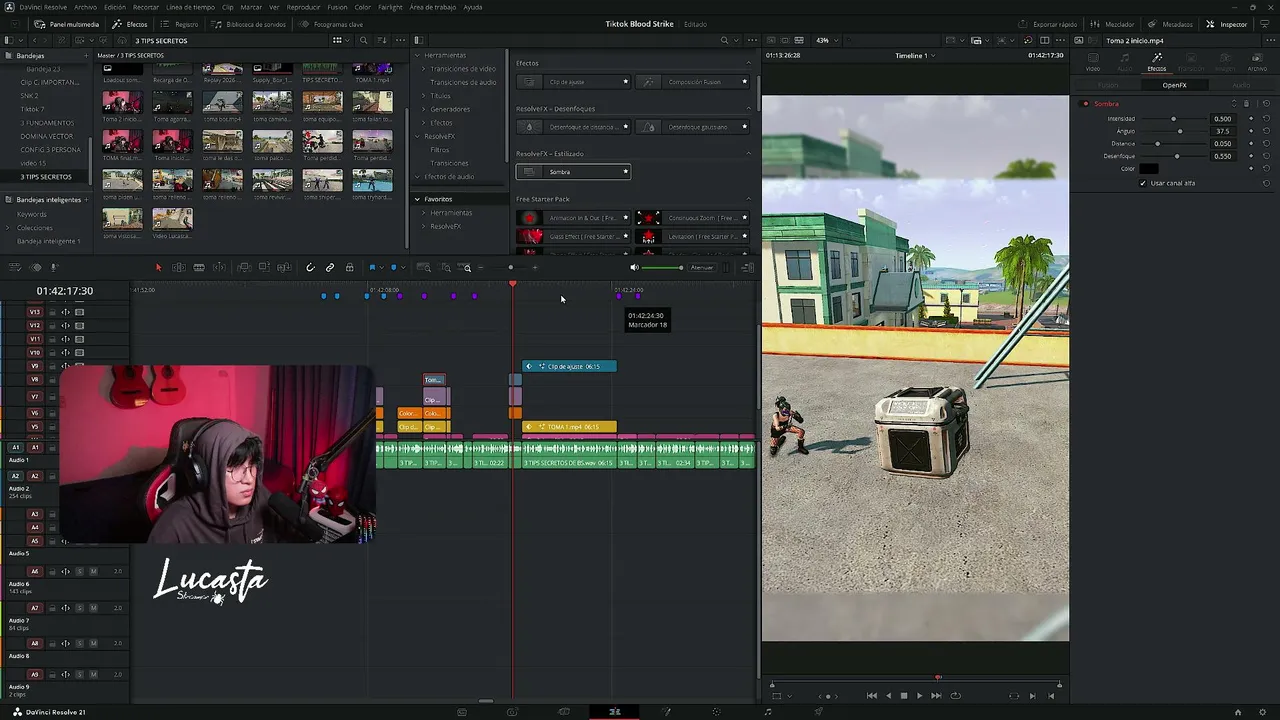Toggle the timeline snapping magnet icon
1280x720 pixels.
(x=310, y=267)
